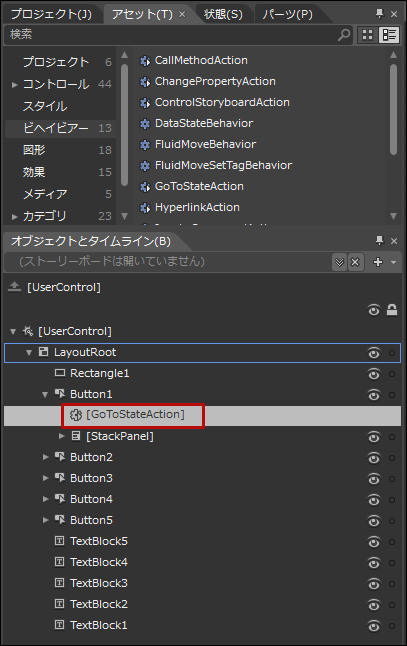Toggle visibility of all objects

tap(374, 310)
